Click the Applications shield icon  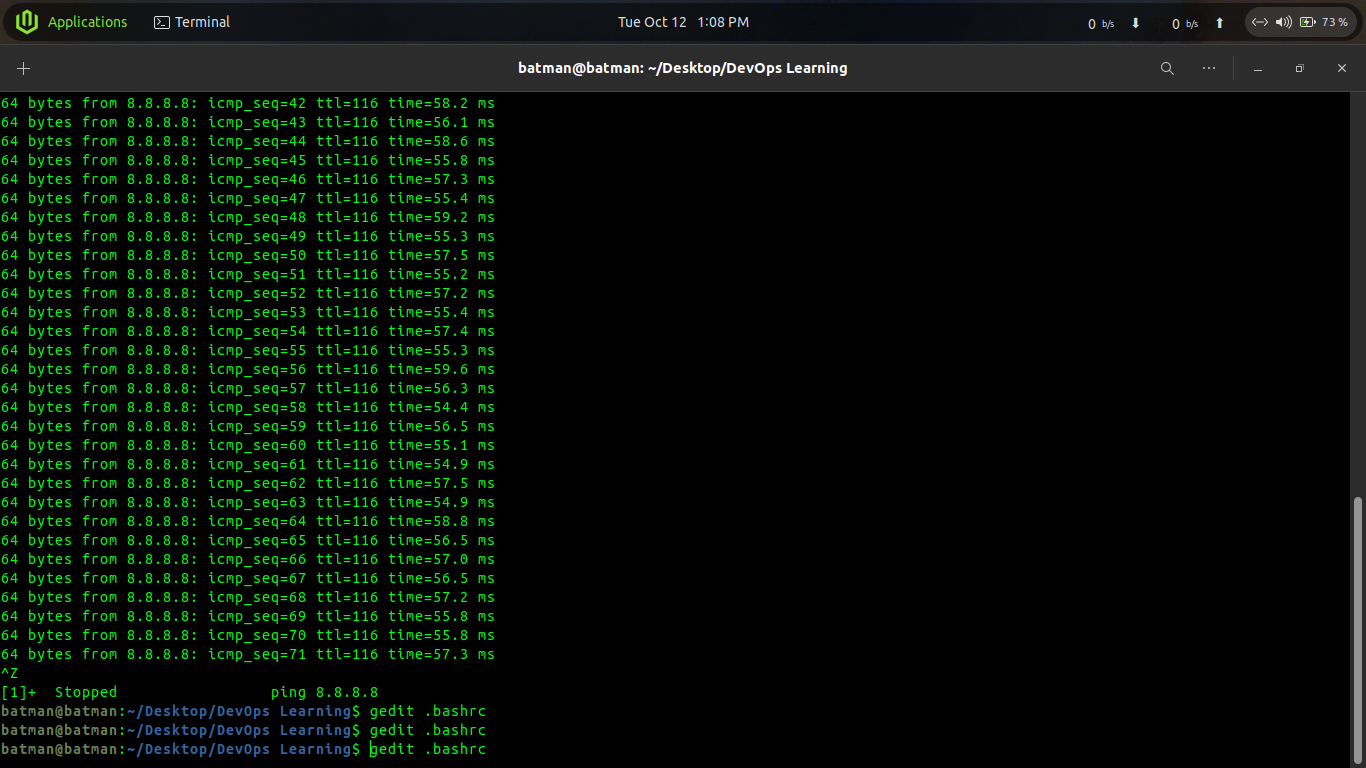pyautogui.click(x=27, y=21)
